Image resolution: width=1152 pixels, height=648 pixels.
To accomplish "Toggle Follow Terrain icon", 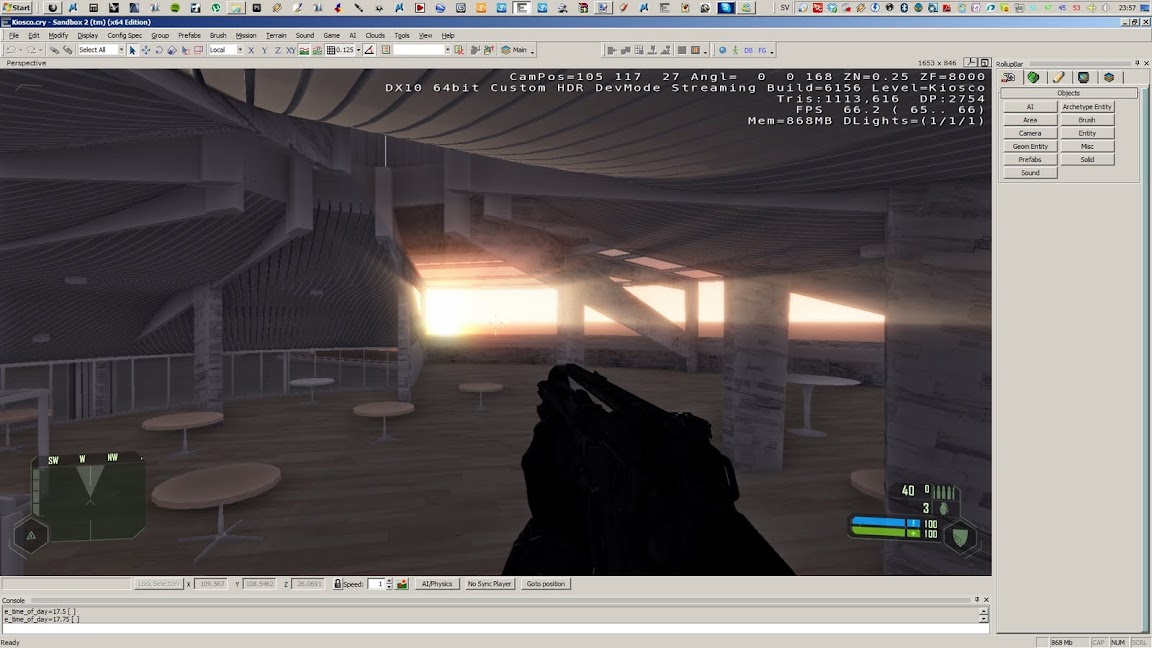I will click(x=304, y=50).
